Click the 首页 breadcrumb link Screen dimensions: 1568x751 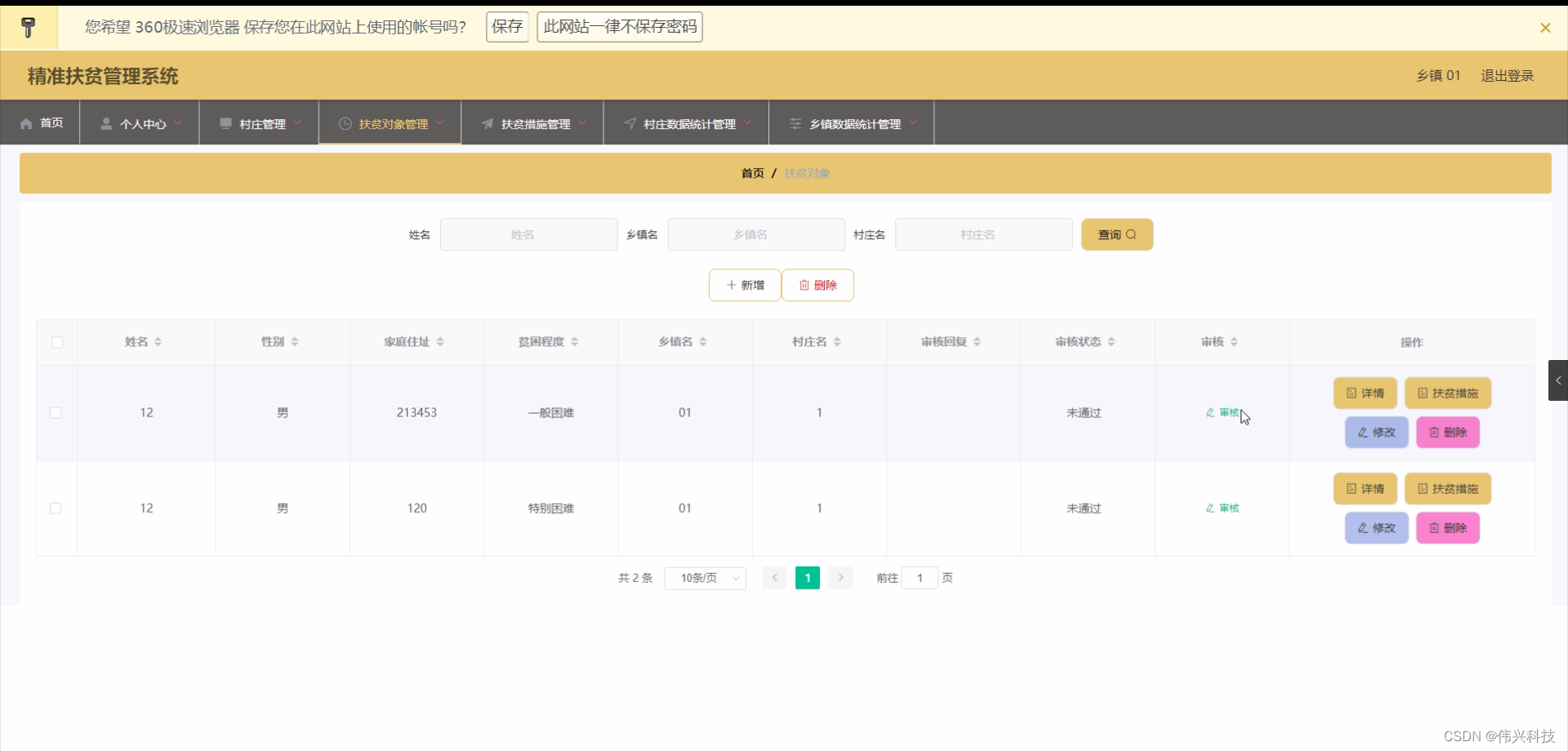pyautogui.click(x=752, y=173)
